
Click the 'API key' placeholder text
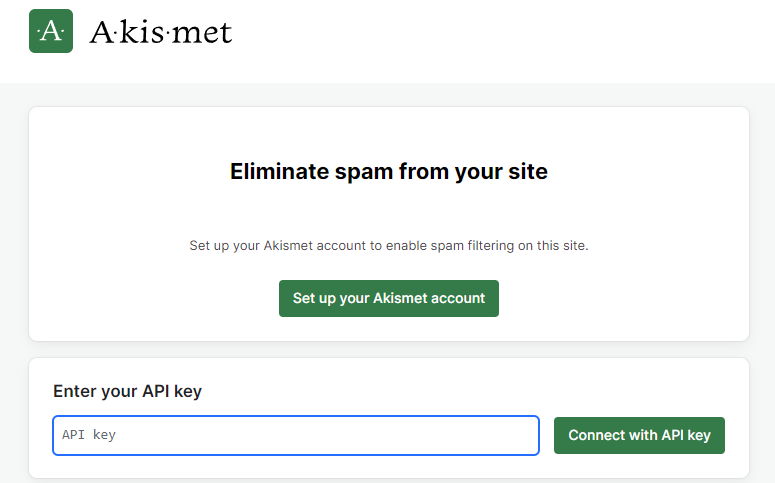(x=89, y=435)
